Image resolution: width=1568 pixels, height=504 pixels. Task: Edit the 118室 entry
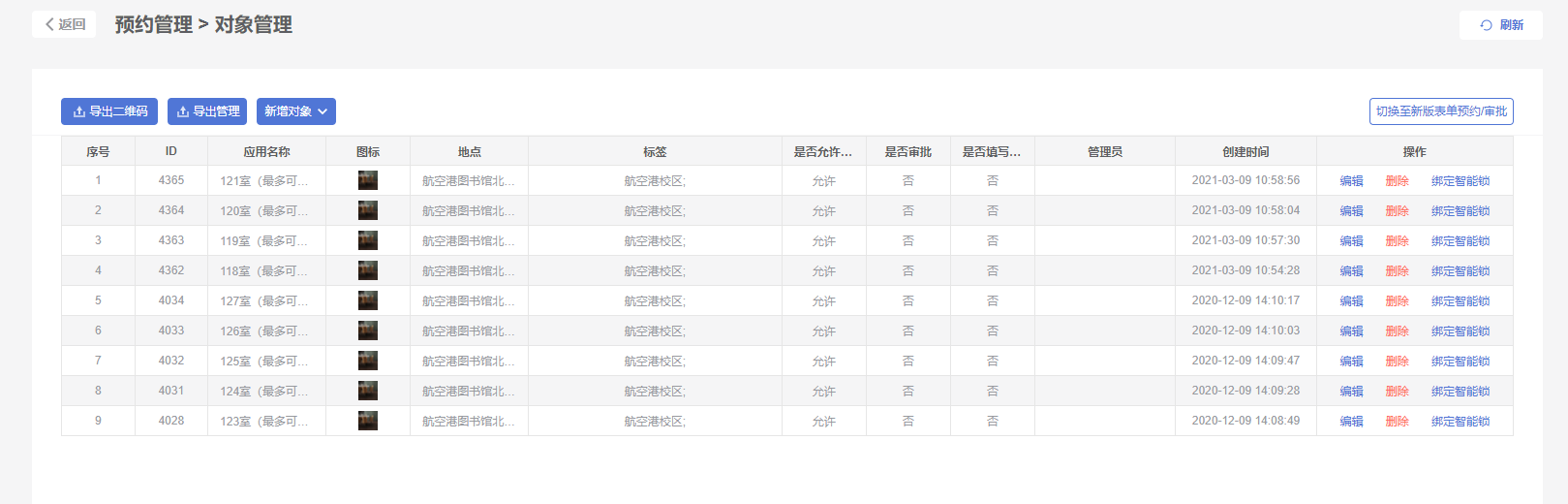point(1351,271)
